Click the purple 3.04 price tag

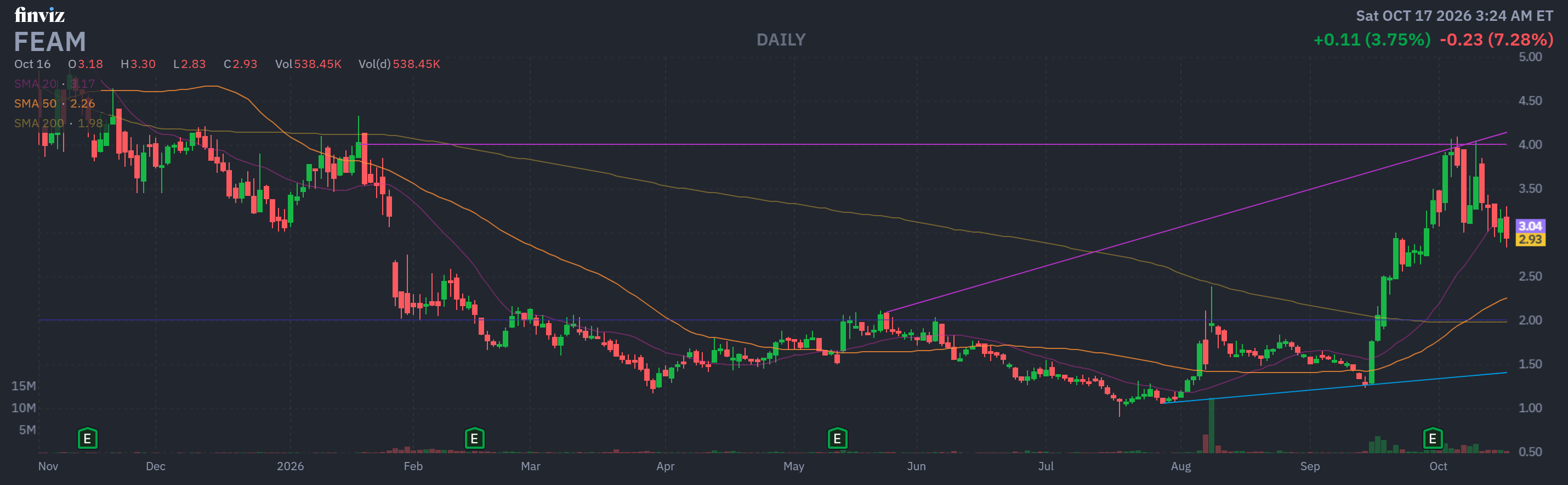(1530, 226)
